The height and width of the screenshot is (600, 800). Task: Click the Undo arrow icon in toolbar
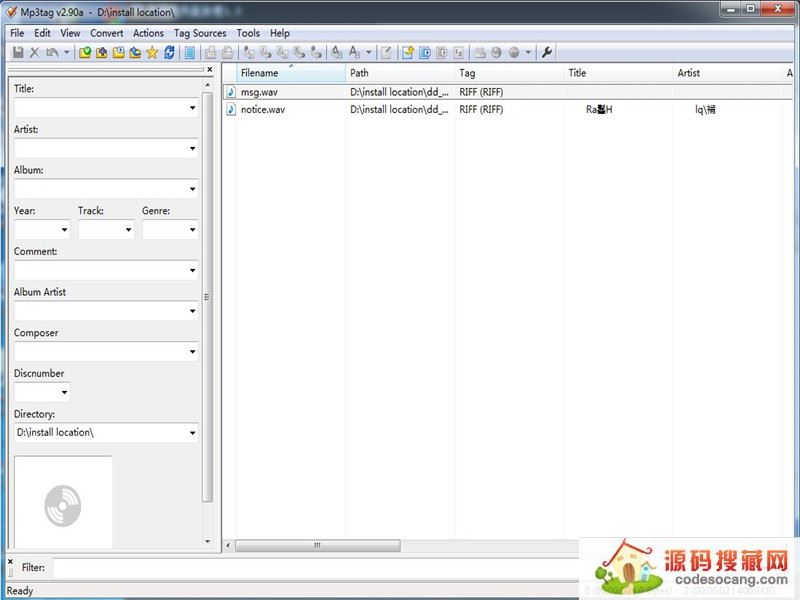52,52
